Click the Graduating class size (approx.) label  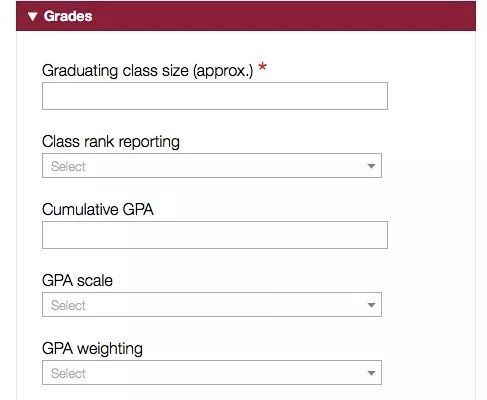click(147, 71)
